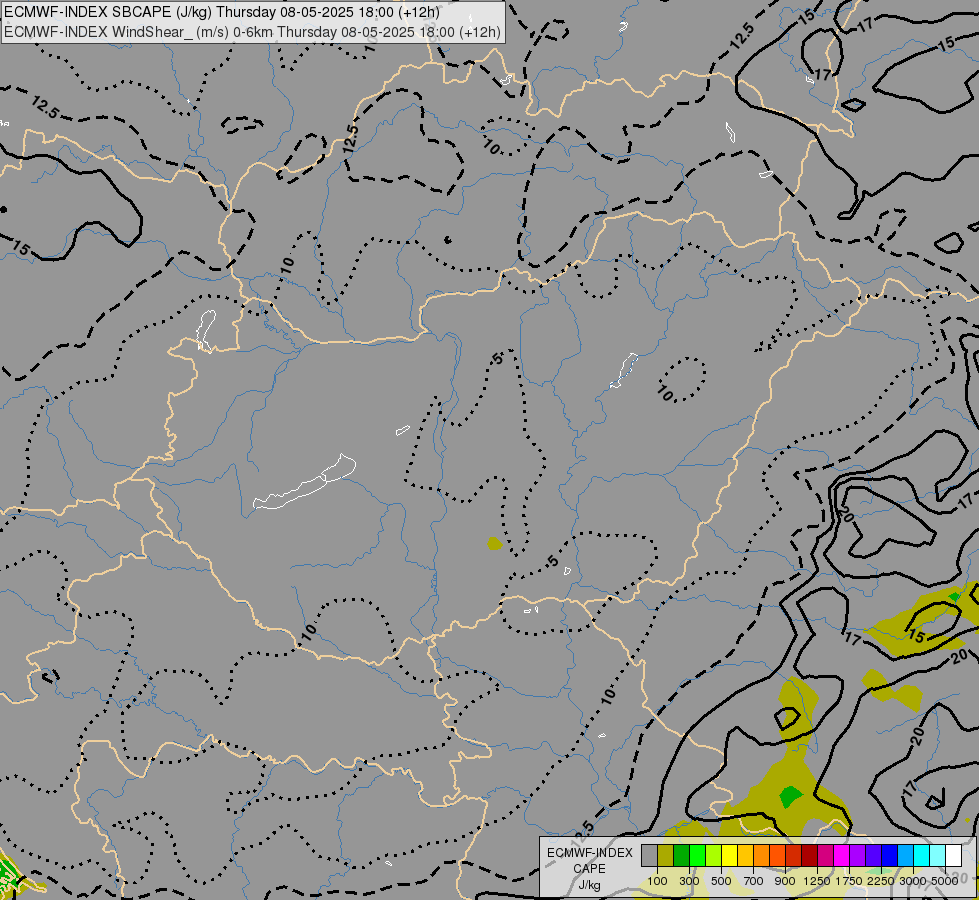Click the gray legend swatch below 100
This screenshot has width=979, height=900.
[x=649, y=855]
